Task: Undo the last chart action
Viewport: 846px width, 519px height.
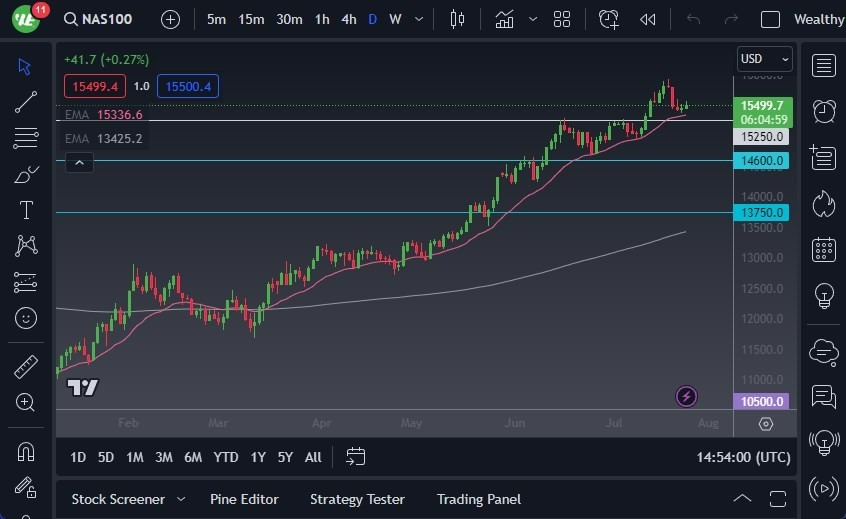Action: tap(693, 19)
